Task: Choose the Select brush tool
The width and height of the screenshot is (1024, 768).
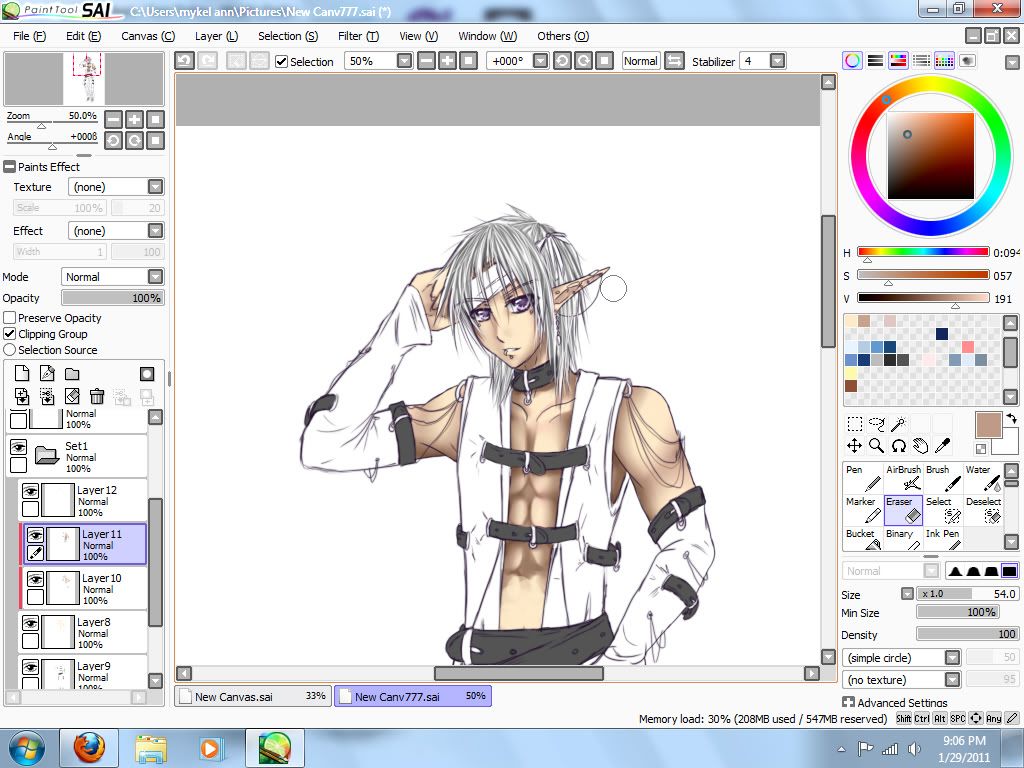Action: tap(943, 510)
